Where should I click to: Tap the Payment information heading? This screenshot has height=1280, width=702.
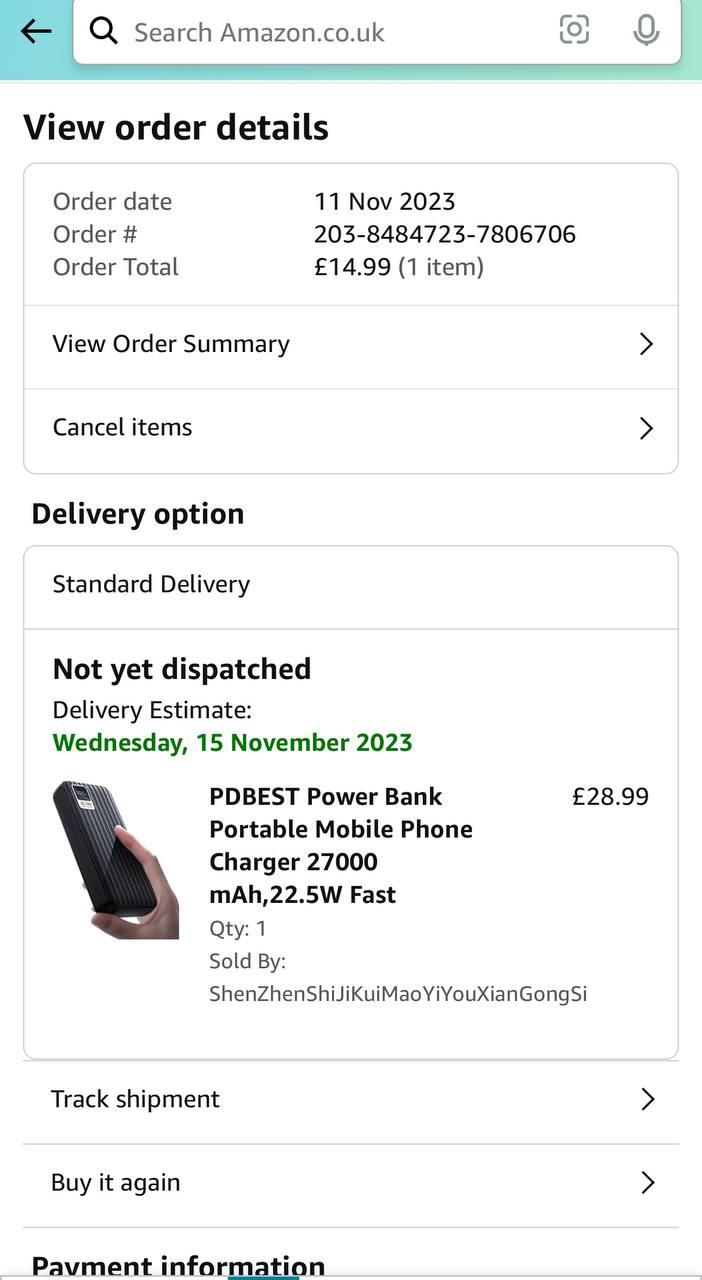(178, 1266)
